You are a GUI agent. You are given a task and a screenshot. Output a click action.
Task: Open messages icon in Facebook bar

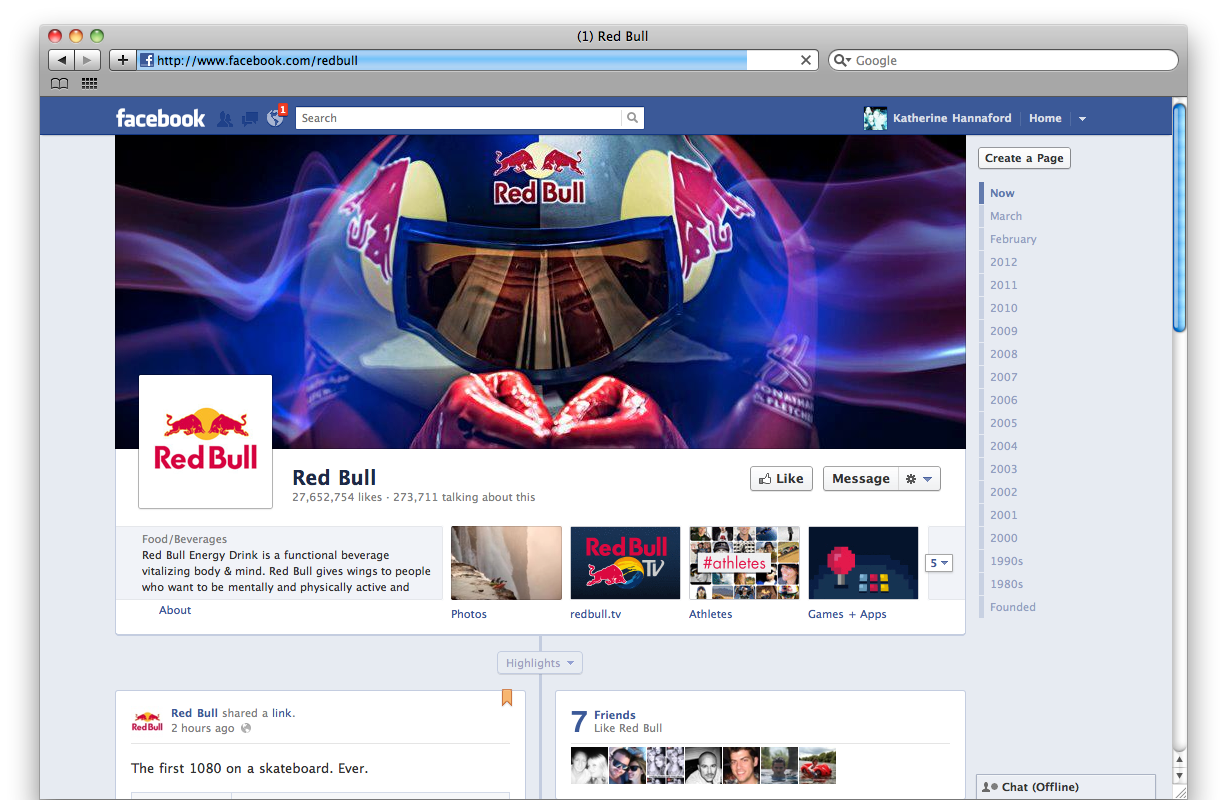click(x=250, y=118)
